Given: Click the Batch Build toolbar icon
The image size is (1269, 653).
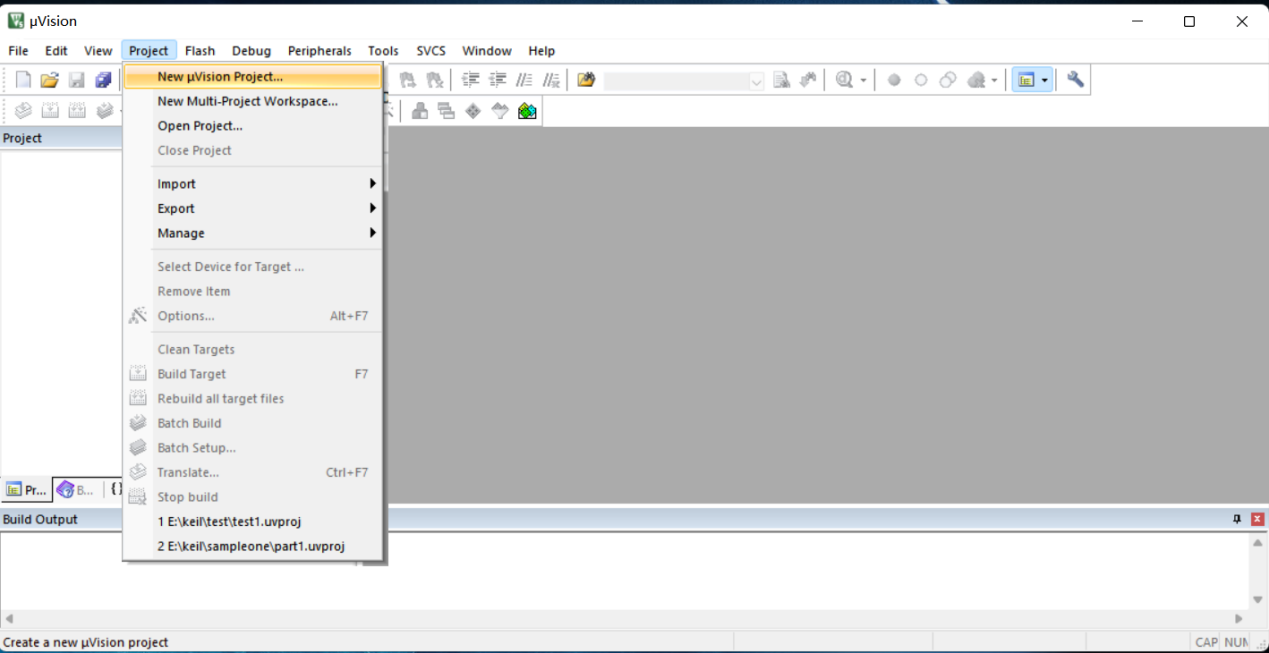Looking at the screenshot, I should [x=104, y=111].
